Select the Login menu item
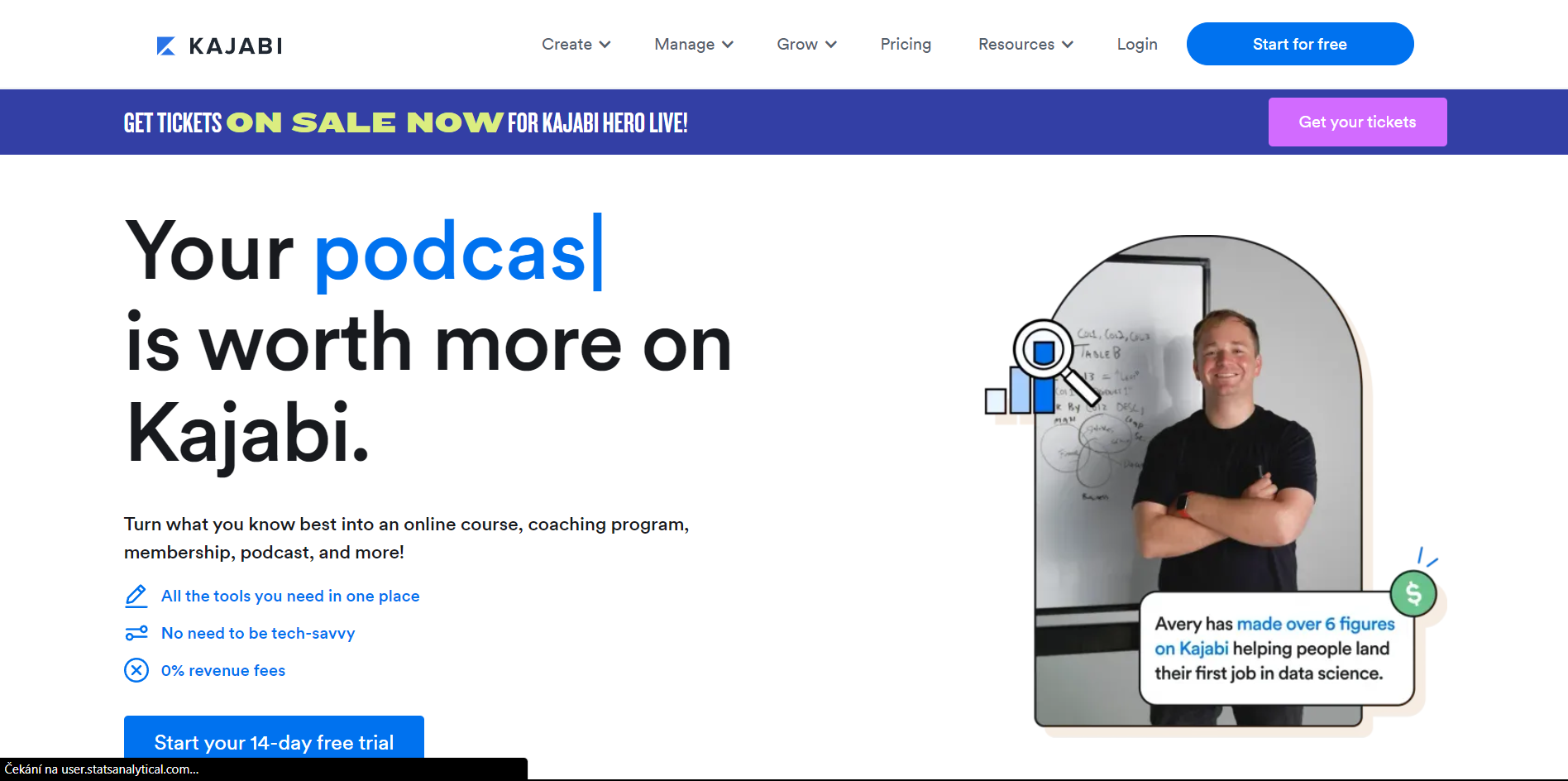 coord(1137,44)
